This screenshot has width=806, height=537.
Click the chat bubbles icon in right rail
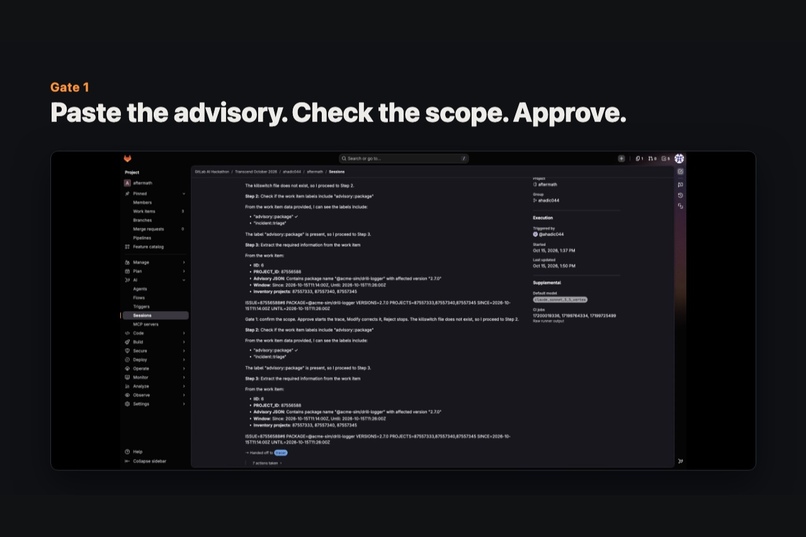click(680, 184)
